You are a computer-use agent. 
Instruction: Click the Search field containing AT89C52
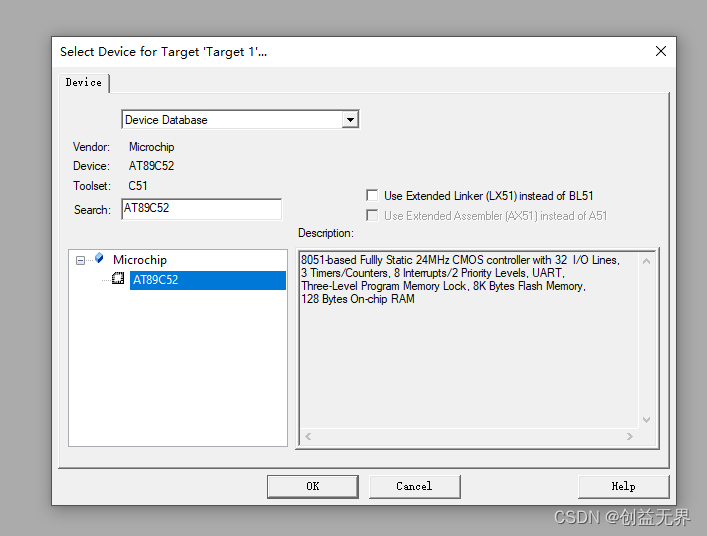[202, 209]
